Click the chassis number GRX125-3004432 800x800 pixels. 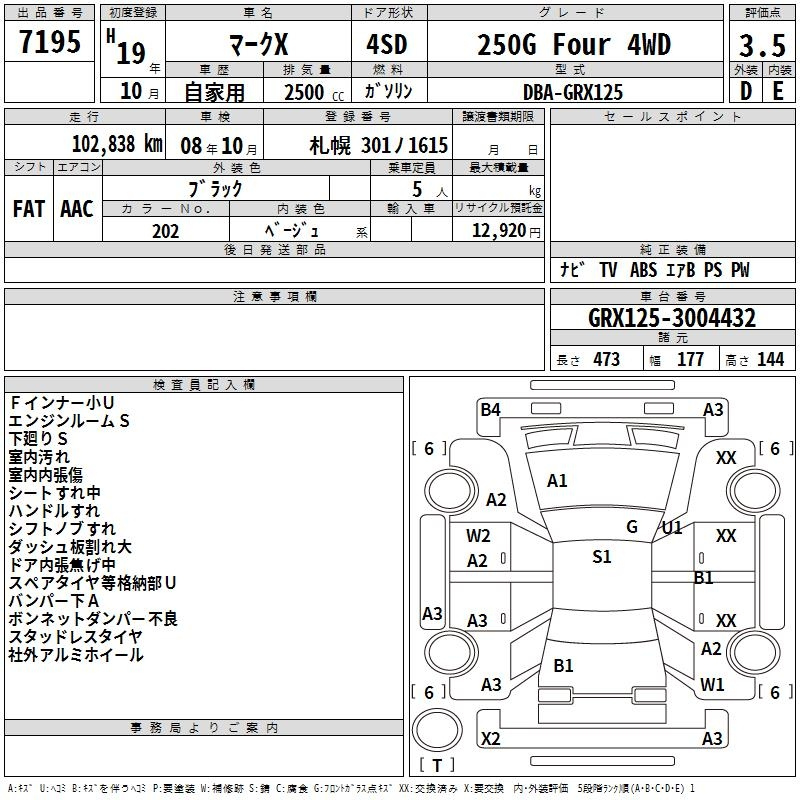[x=671, y=318]
